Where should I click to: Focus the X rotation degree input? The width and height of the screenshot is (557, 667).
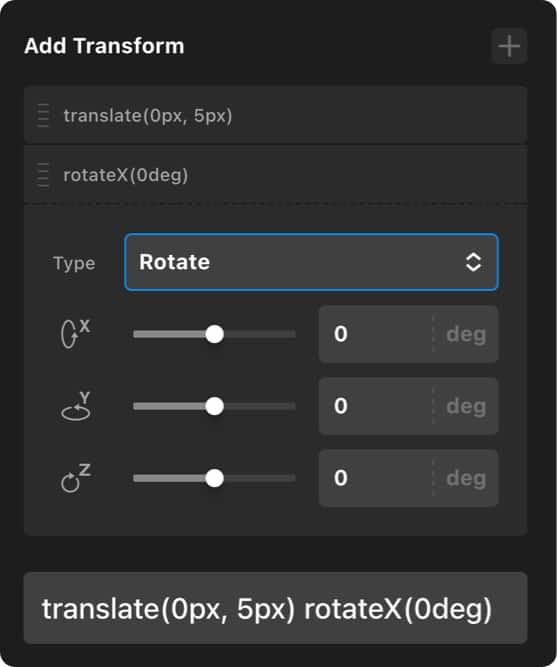[x=376, y=334]
